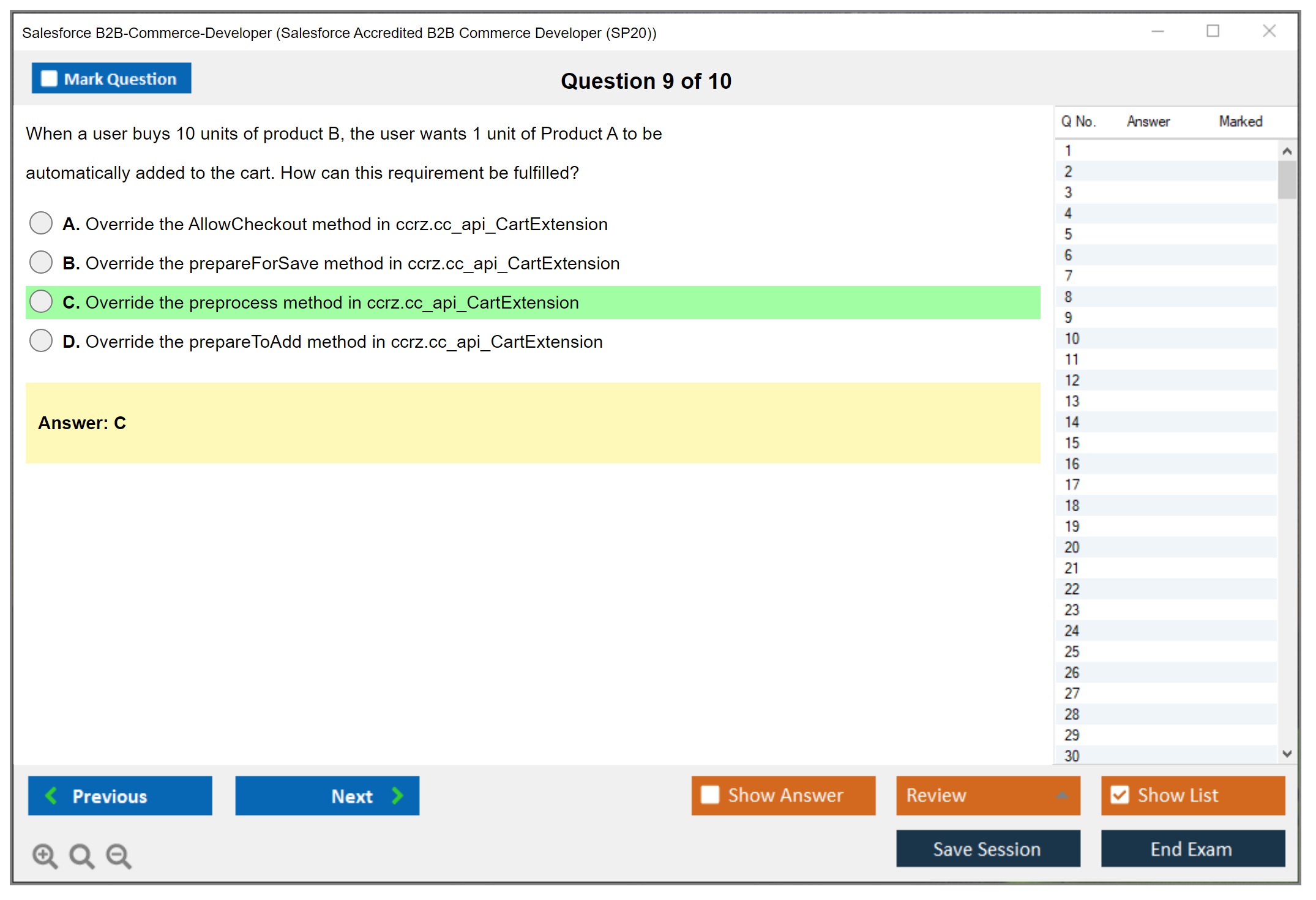Toggle the Mark Question checkbox
Viewport: 1316px width, 900px height.
(x=49, y=78)
